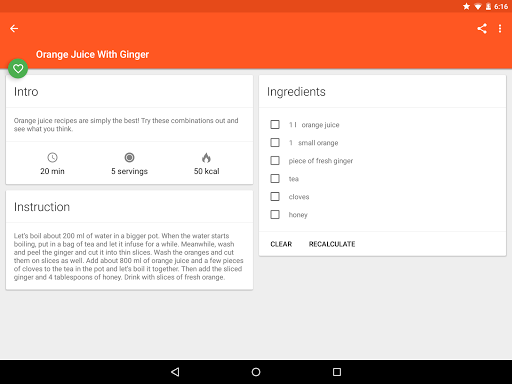Image resolution: width=512 pixels, height=384 pixels.
Task: Tap the 6:16 clock in status bar
Action: pos(501,6)
